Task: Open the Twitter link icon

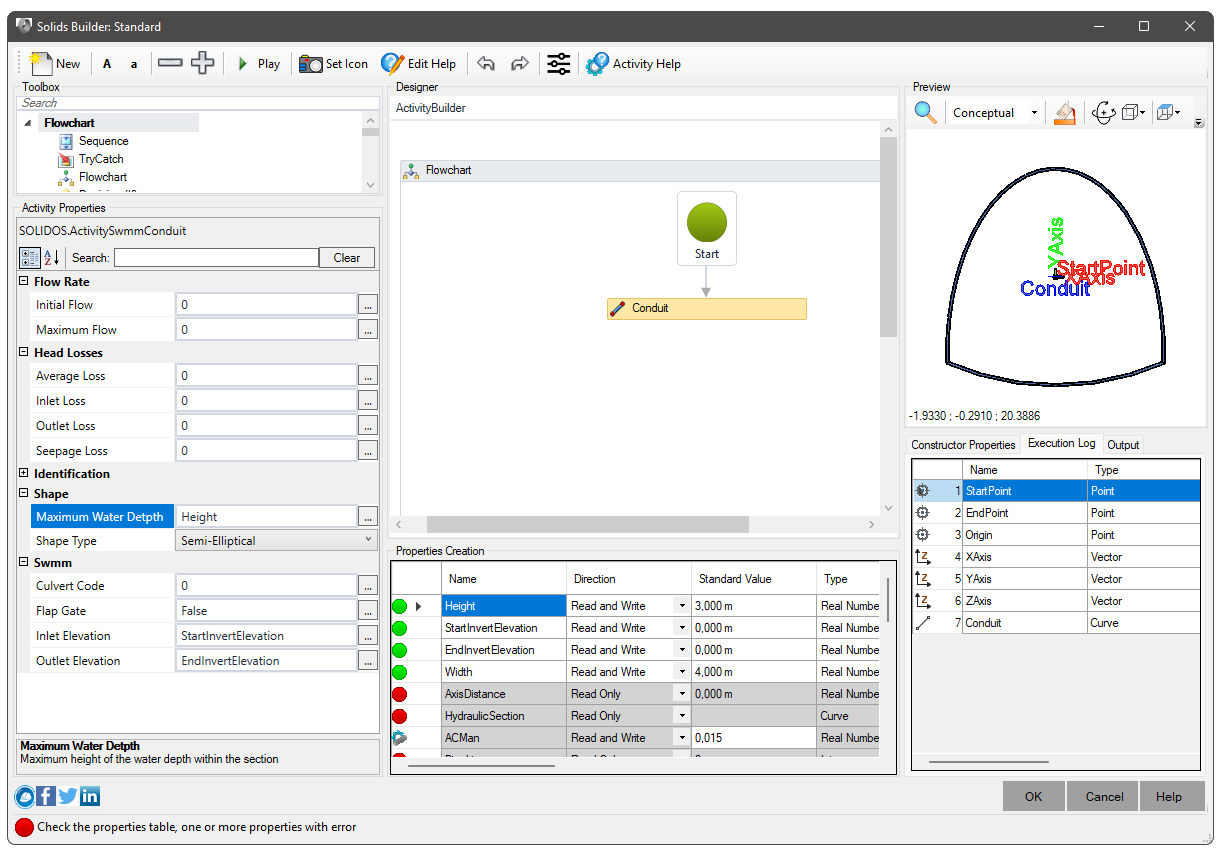Action: pos(68,796)
